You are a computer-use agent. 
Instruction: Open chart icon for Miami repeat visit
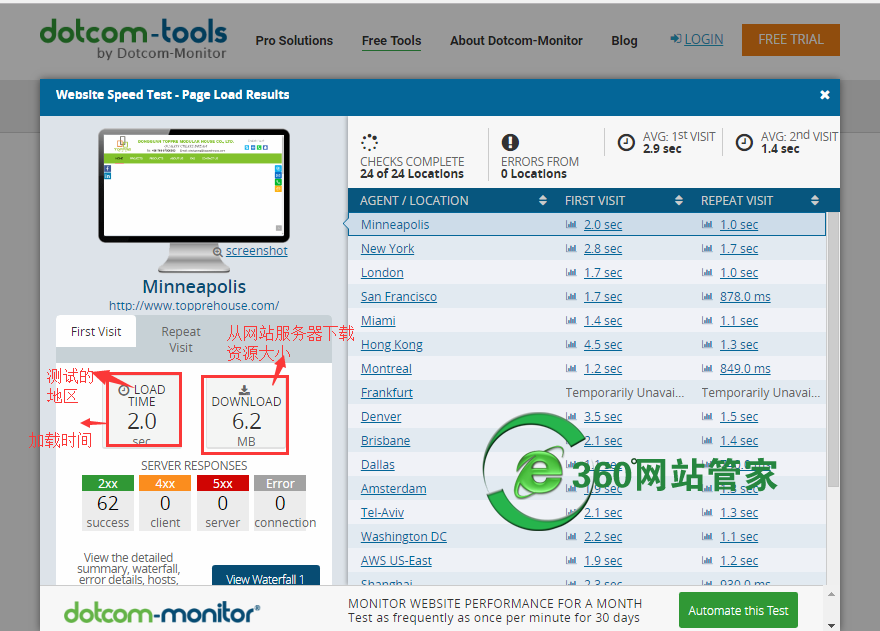707,321
